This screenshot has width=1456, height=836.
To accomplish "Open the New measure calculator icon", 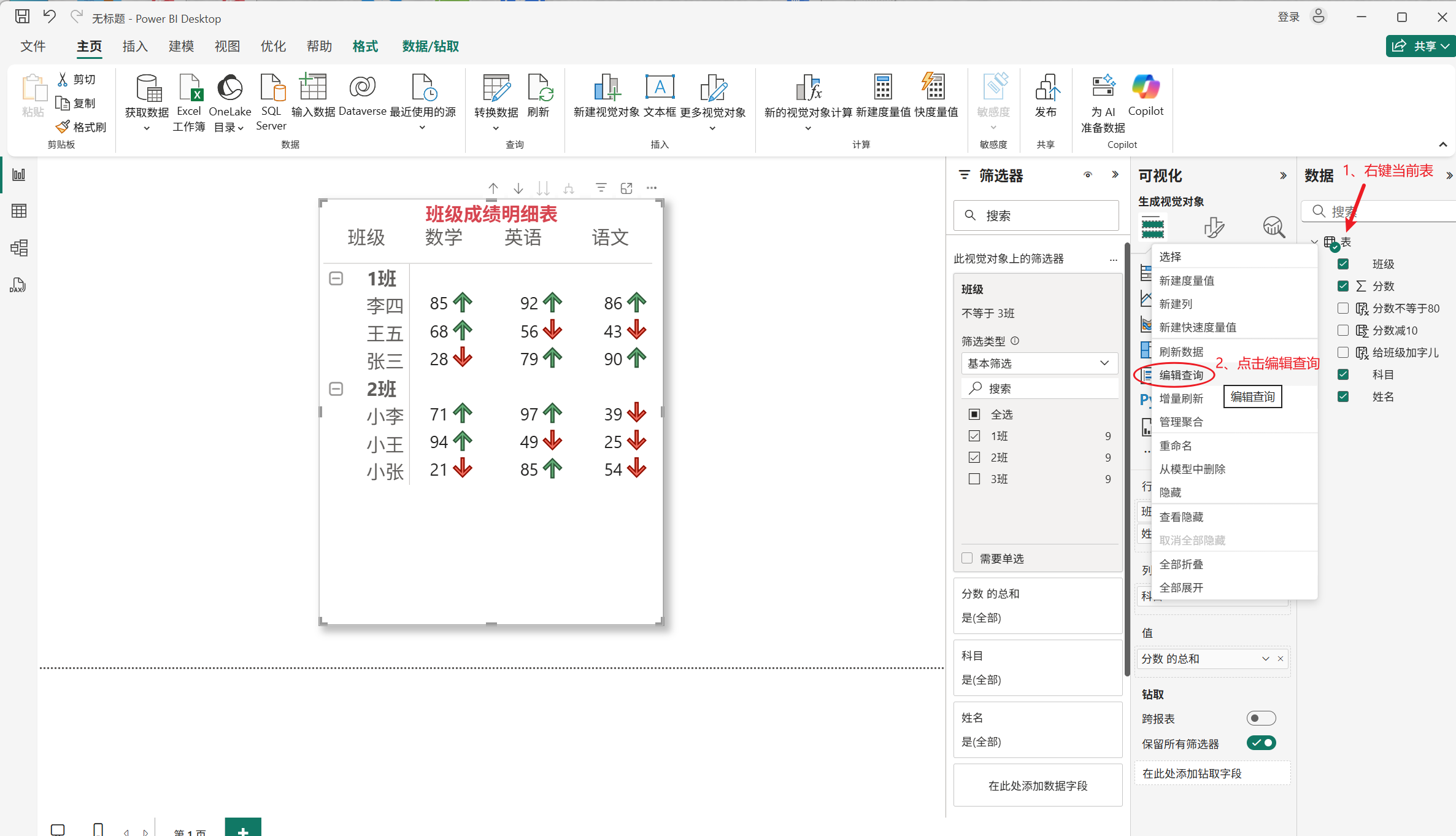I will coord(882,88).
